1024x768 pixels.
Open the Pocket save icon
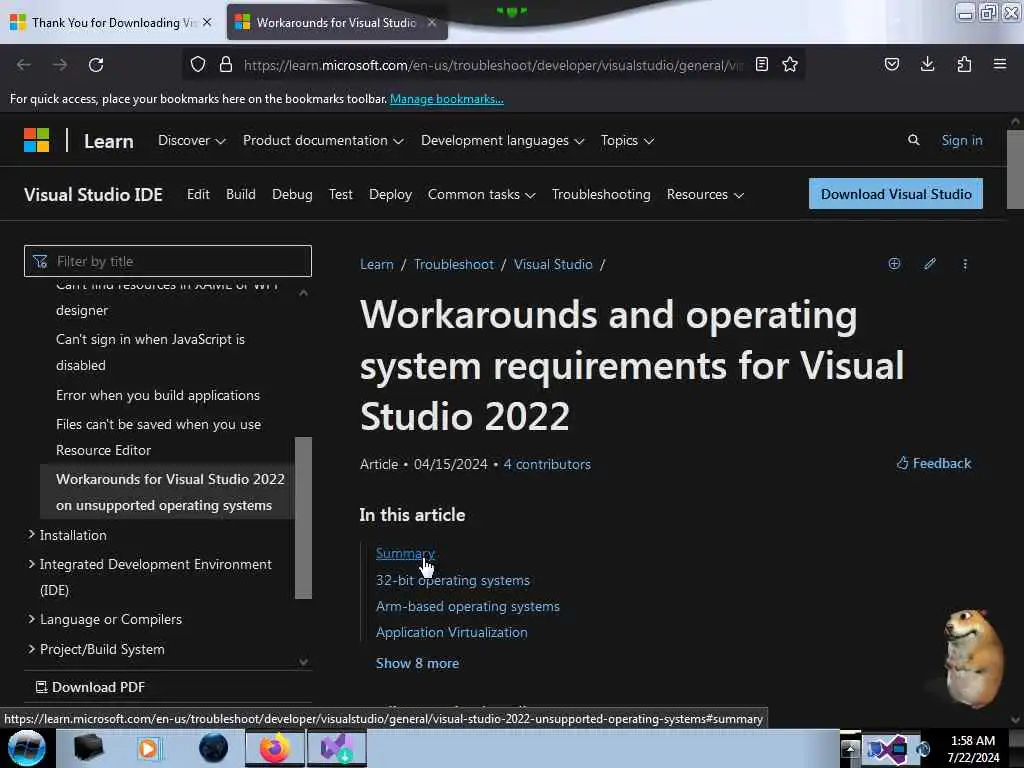click(891, 64)
